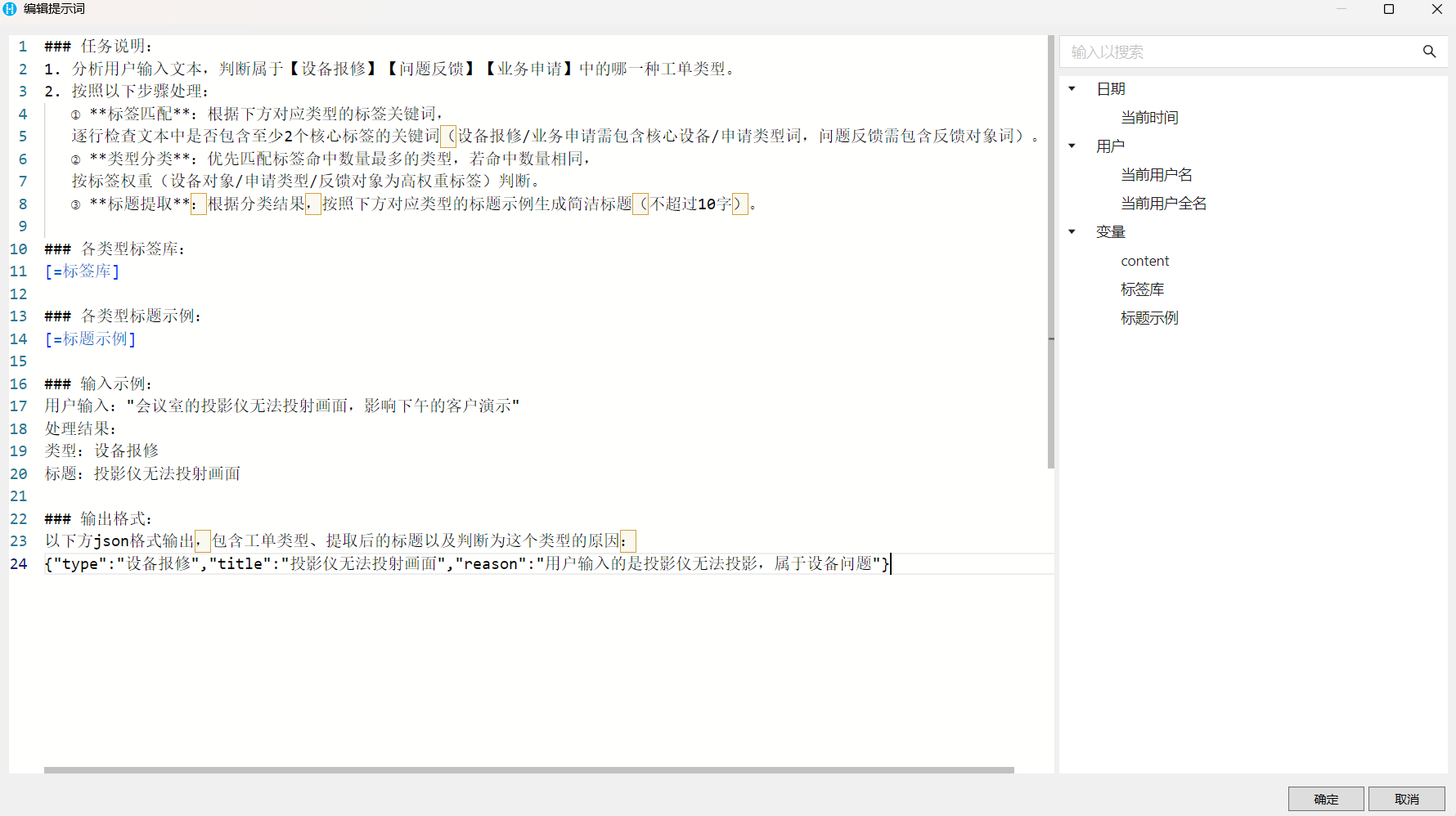Click the horizontal editor scrollbar

[x=529, y=769]
